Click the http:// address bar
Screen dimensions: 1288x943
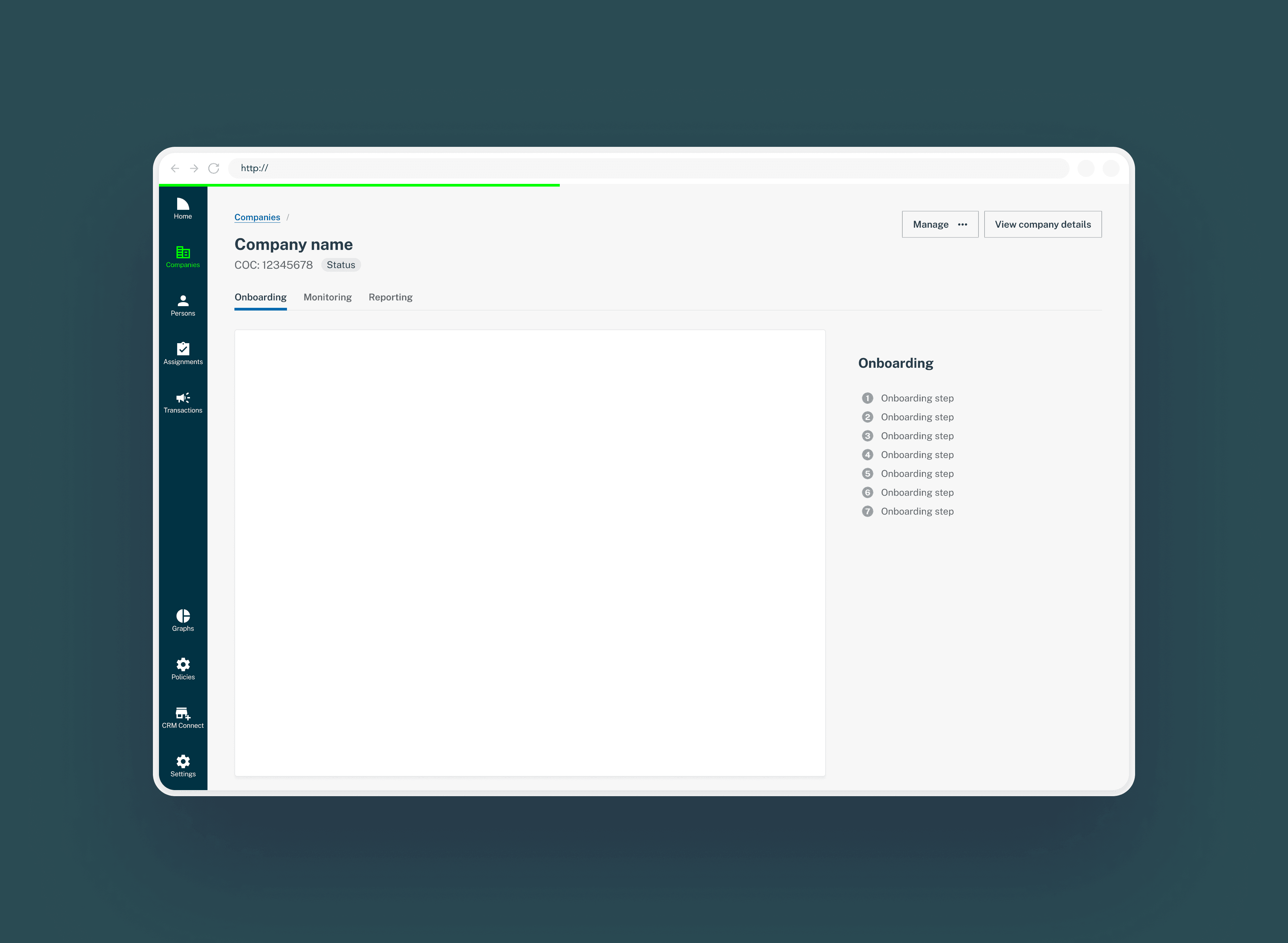pyautogui.click(x=648, y=168)
